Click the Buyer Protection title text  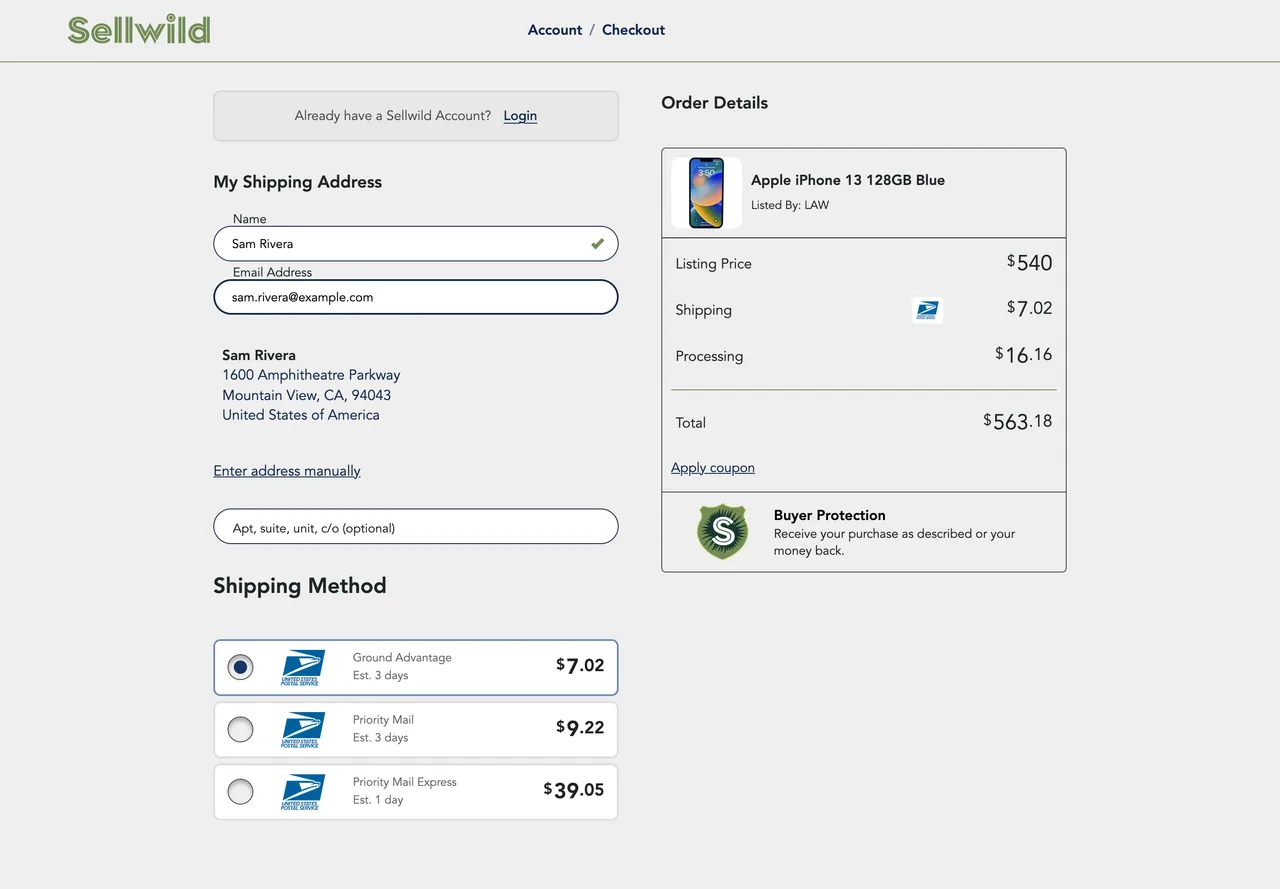[830, 515]
